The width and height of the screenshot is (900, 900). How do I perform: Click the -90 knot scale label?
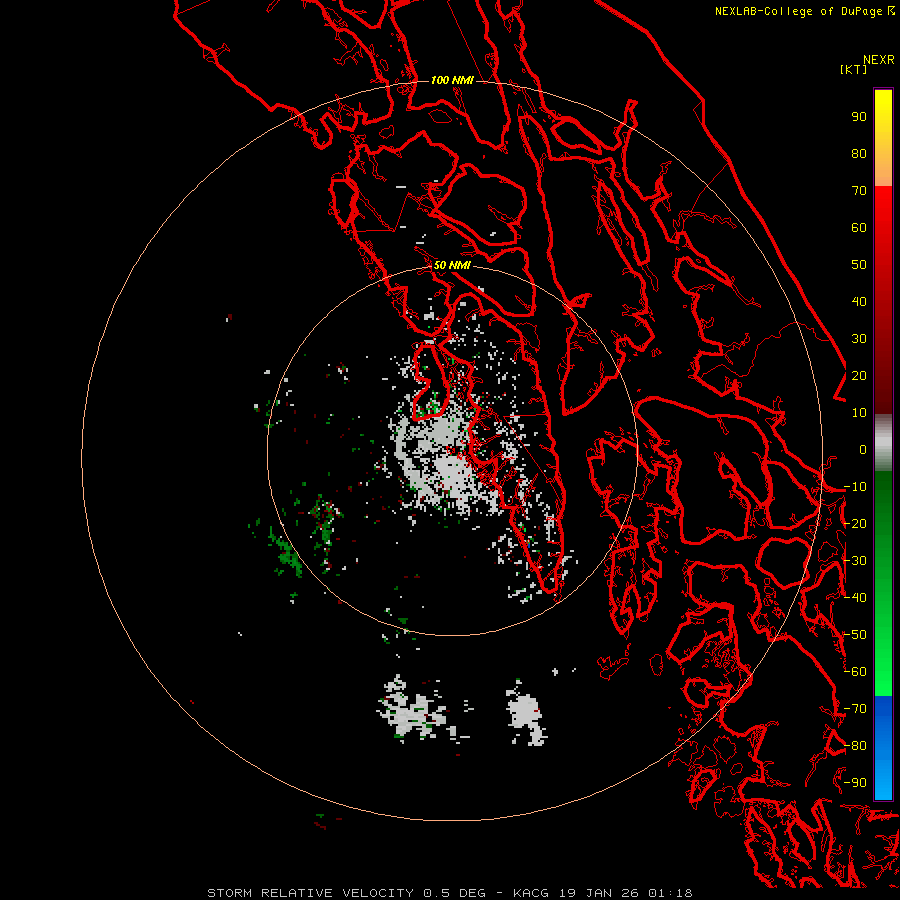click(855, 783)
